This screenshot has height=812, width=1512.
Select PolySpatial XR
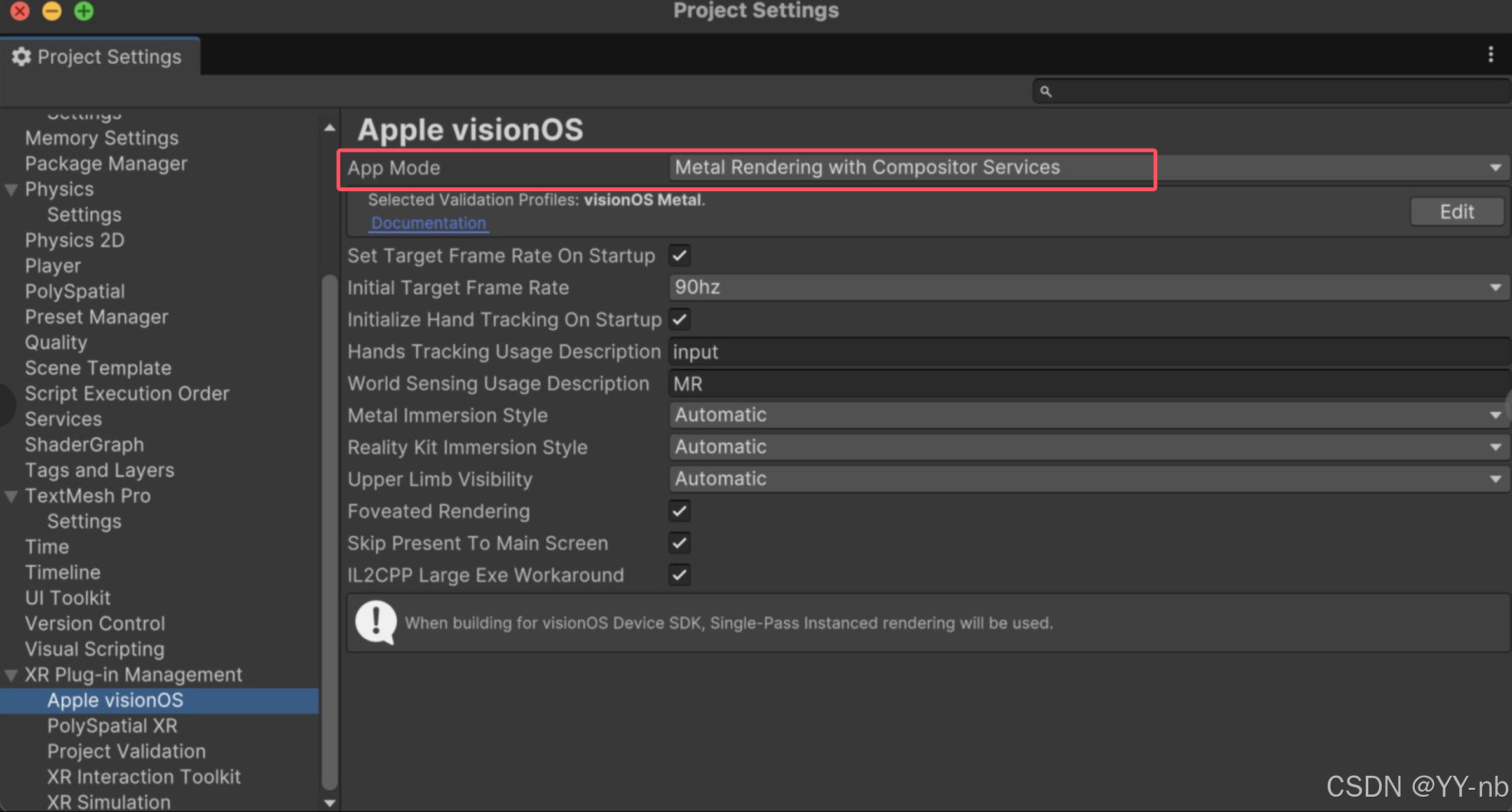(x=112, y=726)
